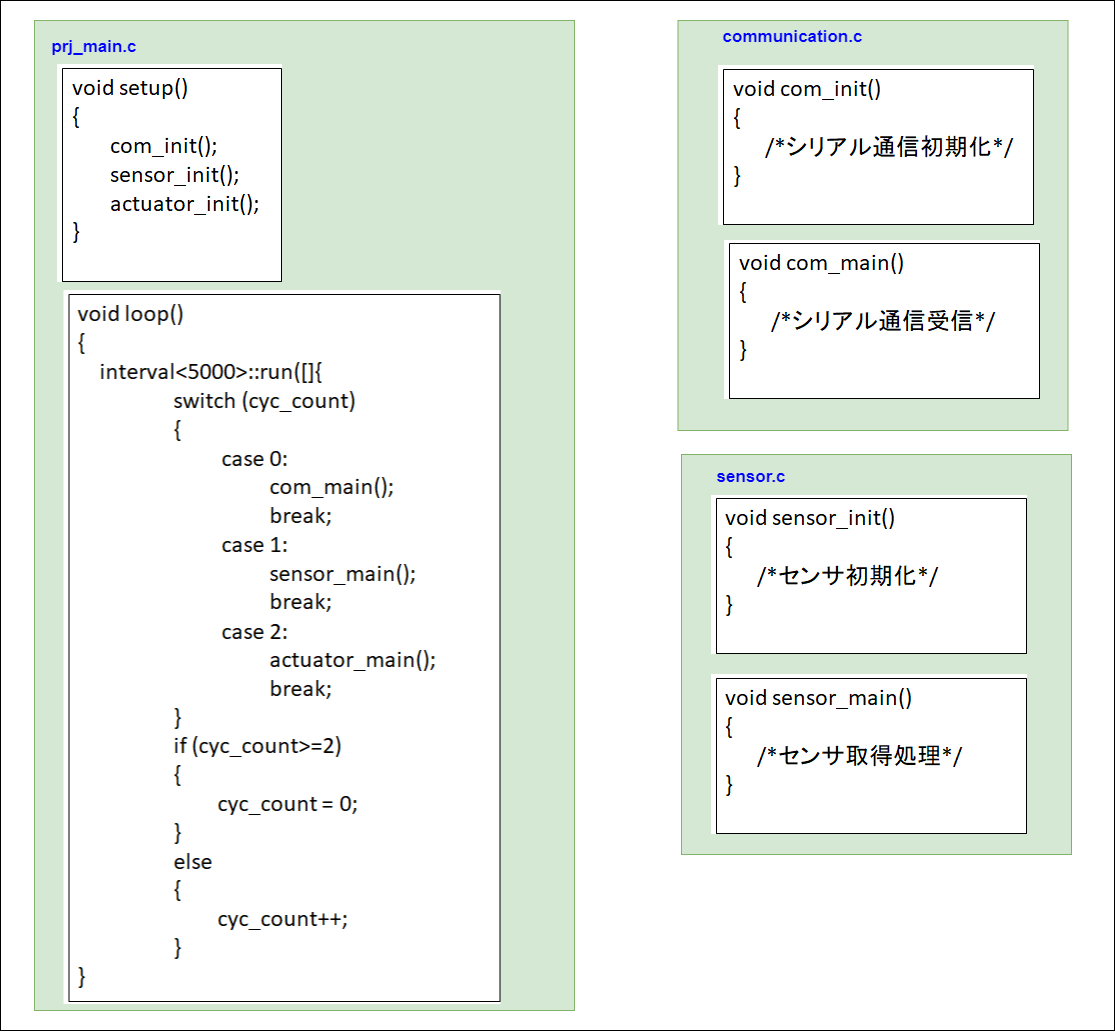Click the センサ初期化 comment

tap(848, 575)
